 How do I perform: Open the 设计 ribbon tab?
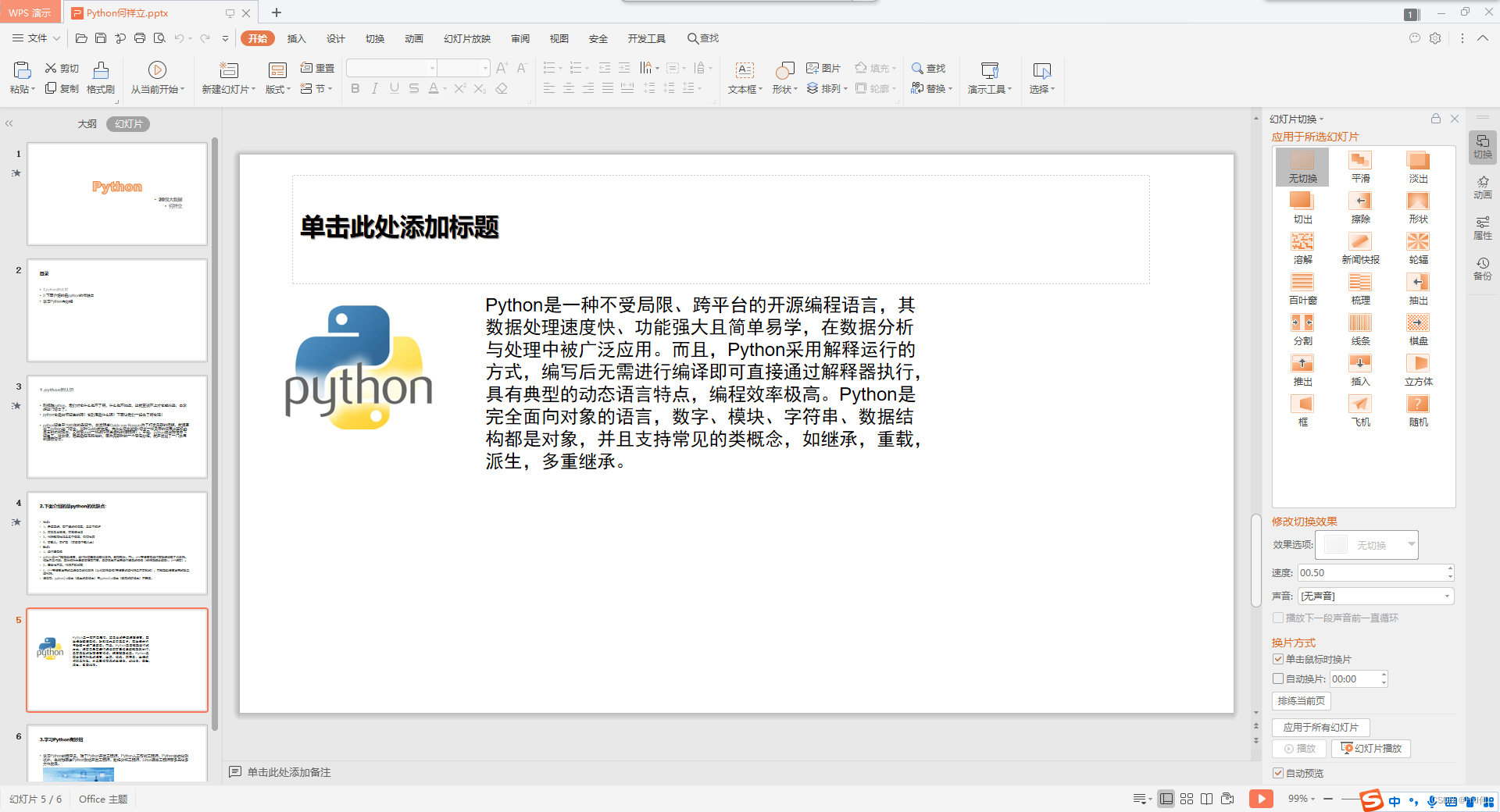click(336, 38)
